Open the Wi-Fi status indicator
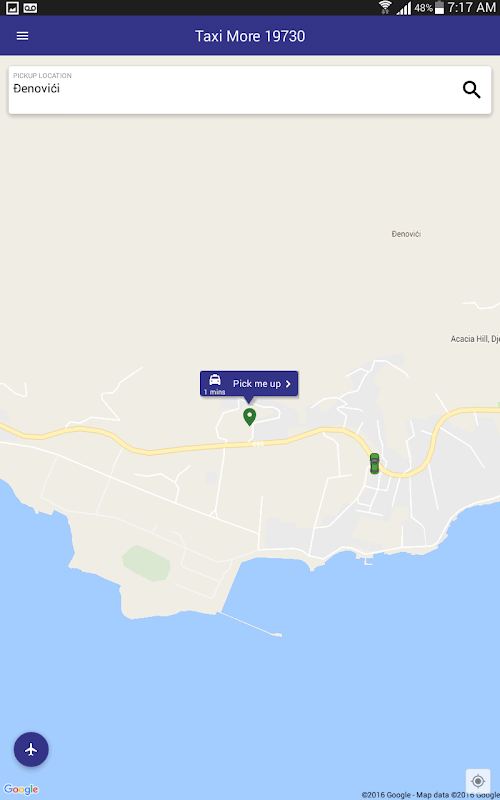 pyautogui.click(x=385, y=7)
